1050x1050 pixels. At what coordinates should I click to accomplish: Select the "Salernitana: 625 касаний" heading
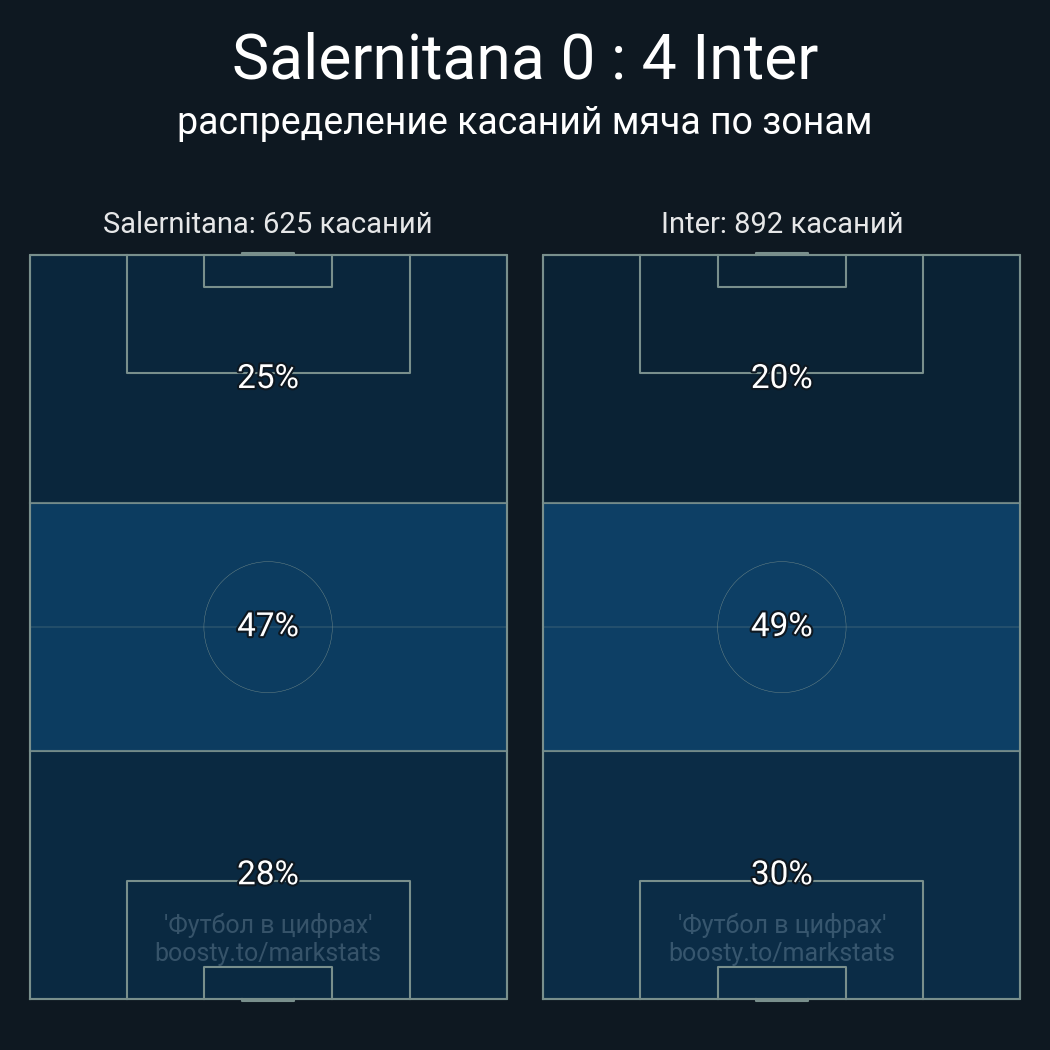[268, 223]
